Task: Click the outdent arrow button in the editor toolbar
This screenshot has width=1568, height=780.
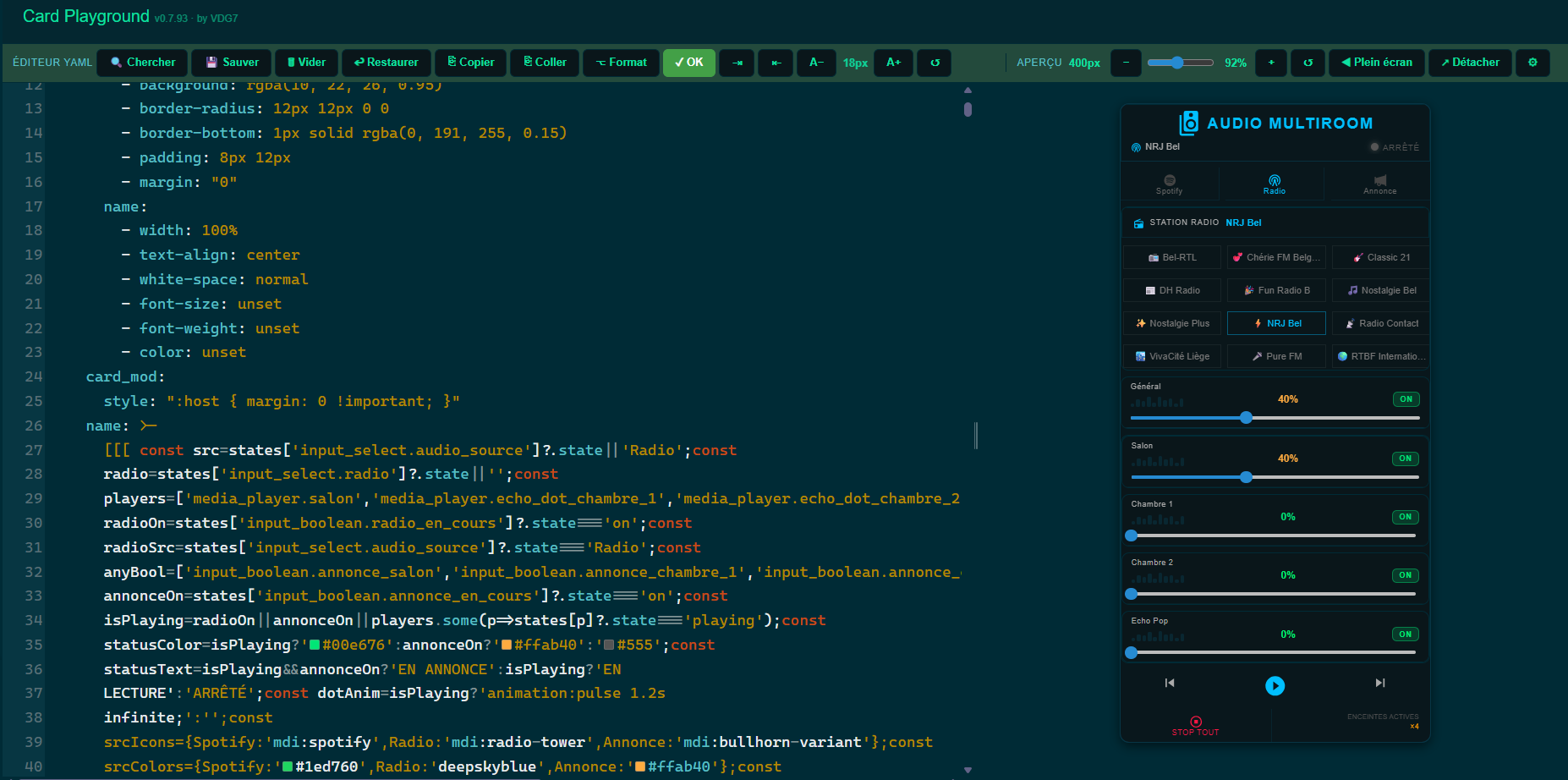Action: (776, 63)
